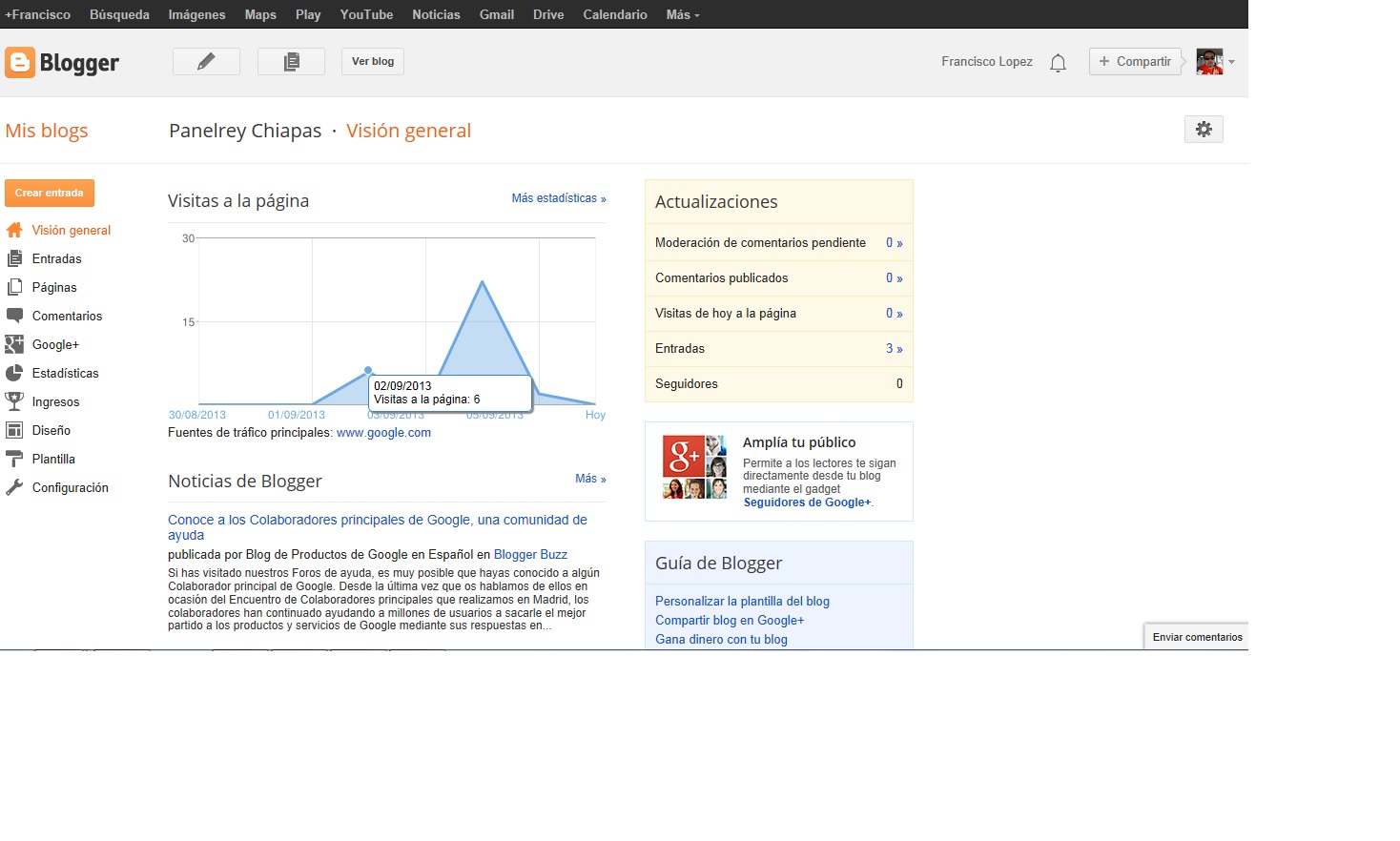Open the Más estadísticas link
Image resolution: width=1400 pixels, height=841 pixels.
pos(559,198)
